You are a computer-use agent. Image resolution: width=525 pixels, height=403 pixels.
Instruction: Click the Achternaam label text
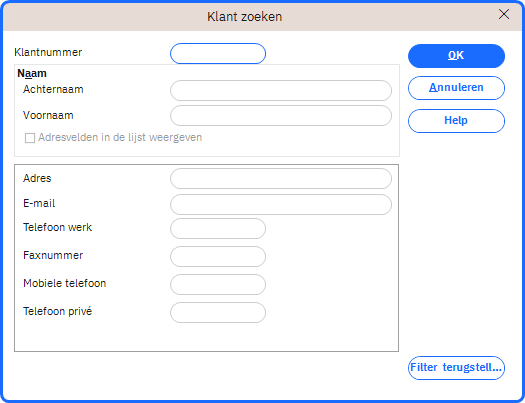[x=53, y=89]
